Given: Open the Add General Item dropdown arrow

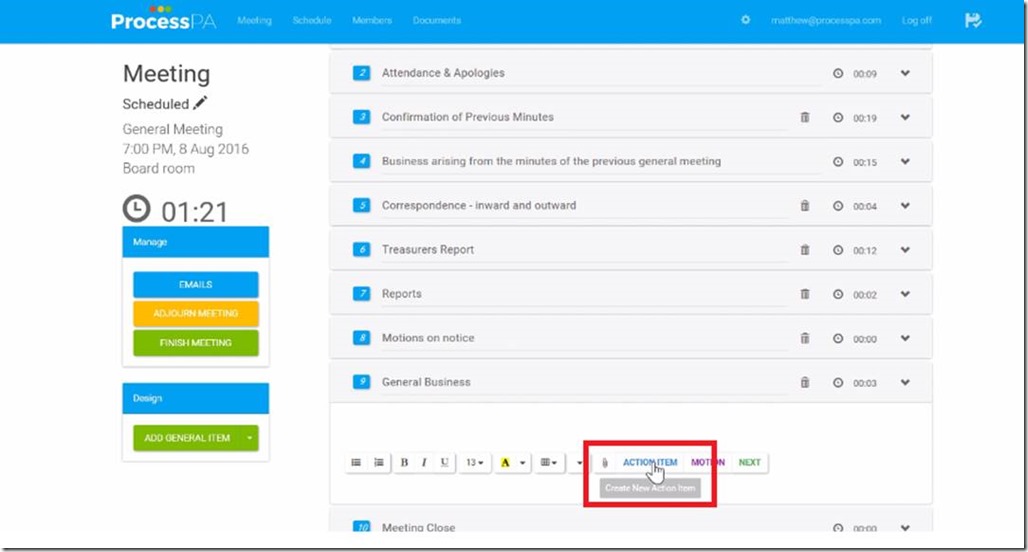Looking at the screenshot, I should click(x=250, y=438).
